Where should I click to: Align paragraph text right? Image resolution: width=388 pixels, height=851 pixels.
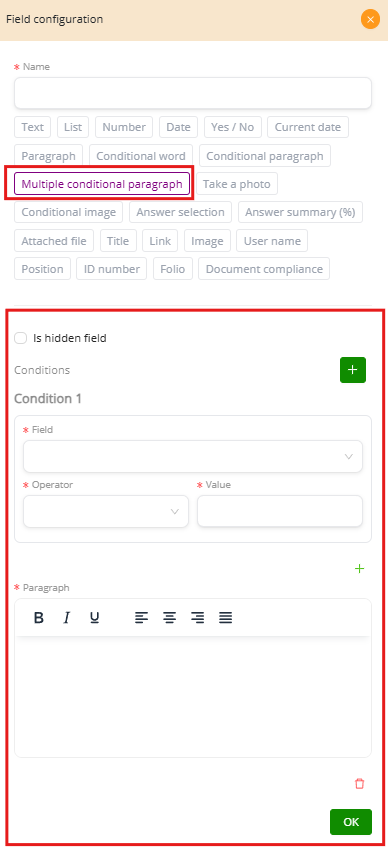pos(198,618)
